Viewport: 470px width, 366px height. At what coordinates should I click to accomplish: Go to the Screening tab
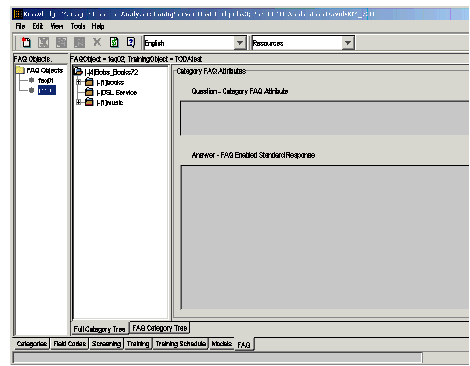point(106,343)
